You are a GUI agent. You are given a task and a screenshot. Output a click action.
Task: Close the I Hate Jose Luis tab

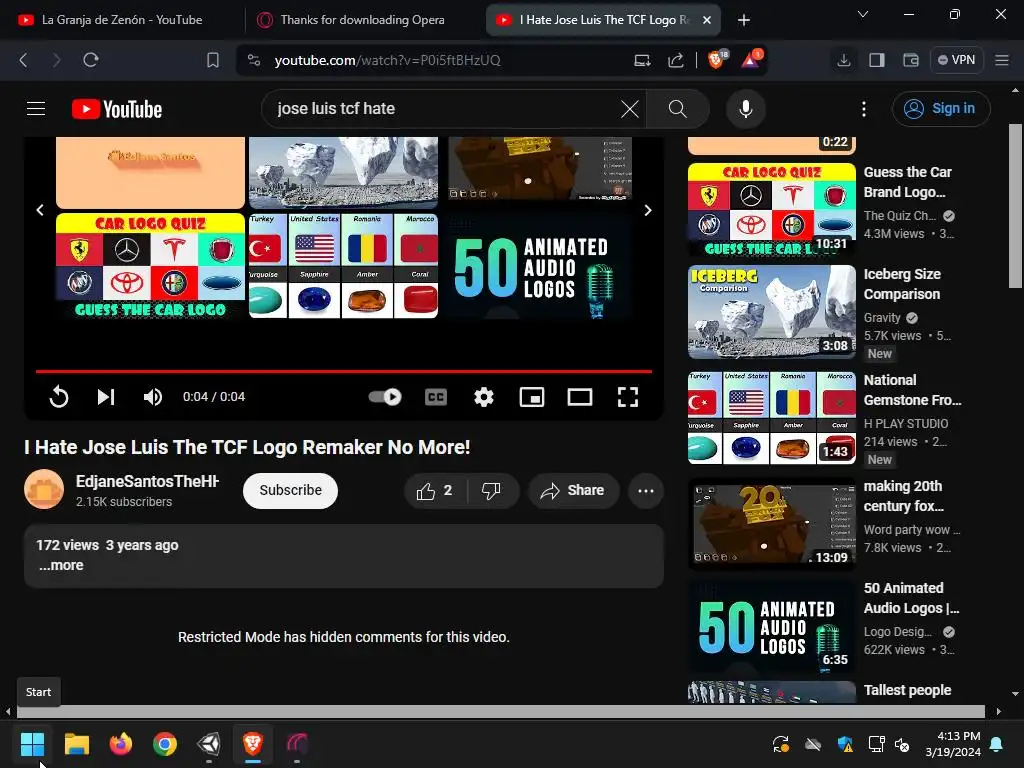click(x=707, y=20)
